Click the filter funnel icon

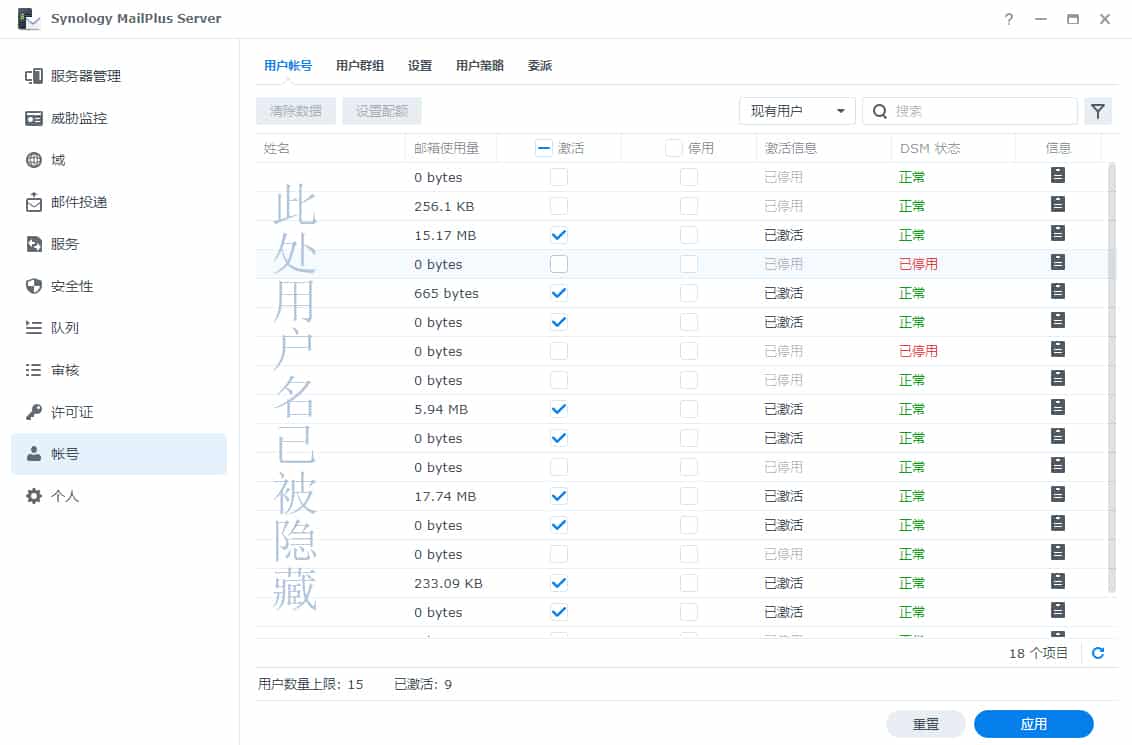[1098, 111]
